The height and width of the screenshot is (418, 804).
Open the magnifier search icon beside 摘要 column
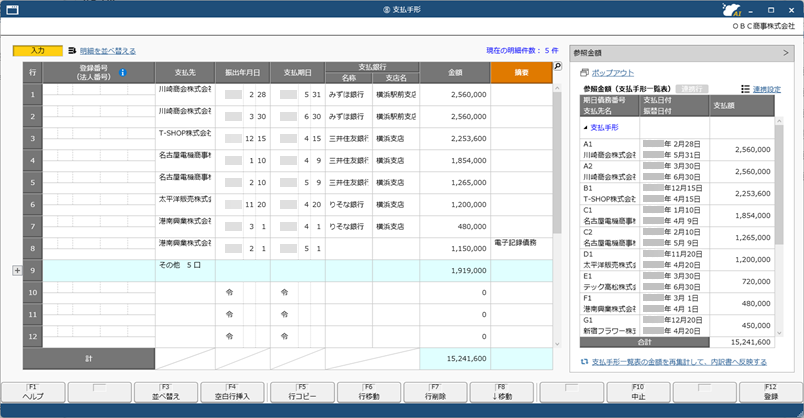pyautogui.click(x=557, y=66)
